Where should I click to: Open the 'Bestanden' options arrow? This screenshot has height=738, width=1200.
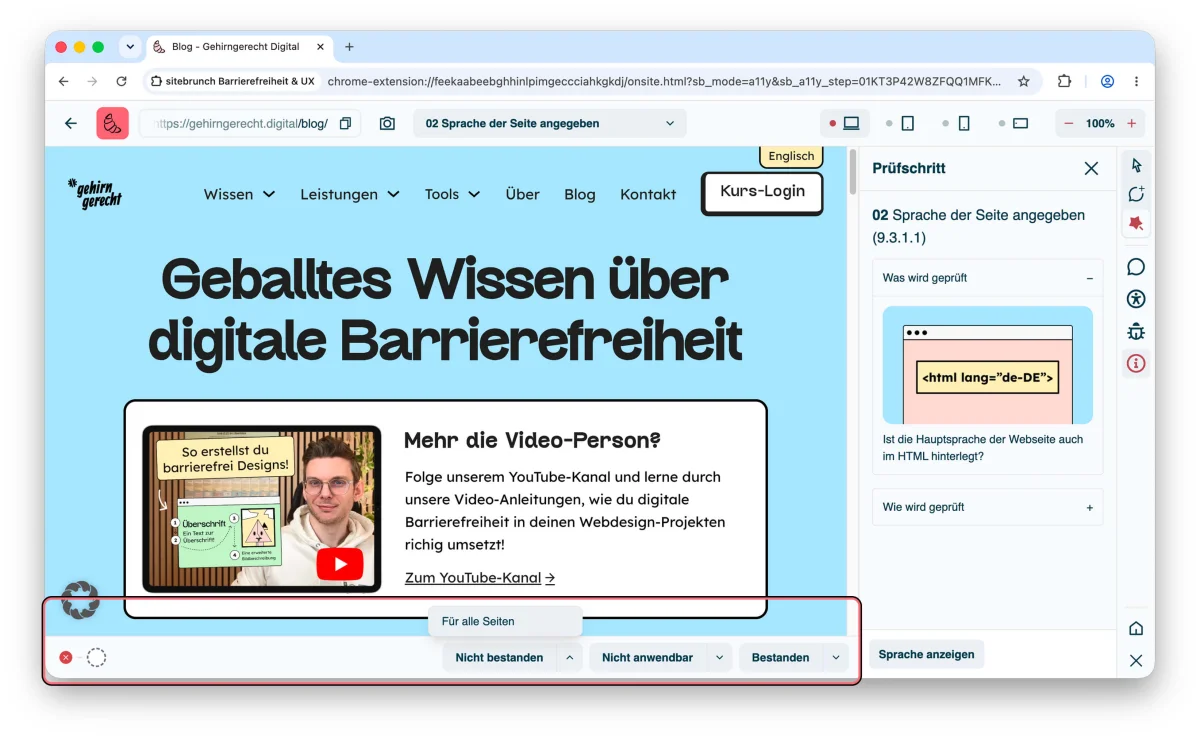836,657
